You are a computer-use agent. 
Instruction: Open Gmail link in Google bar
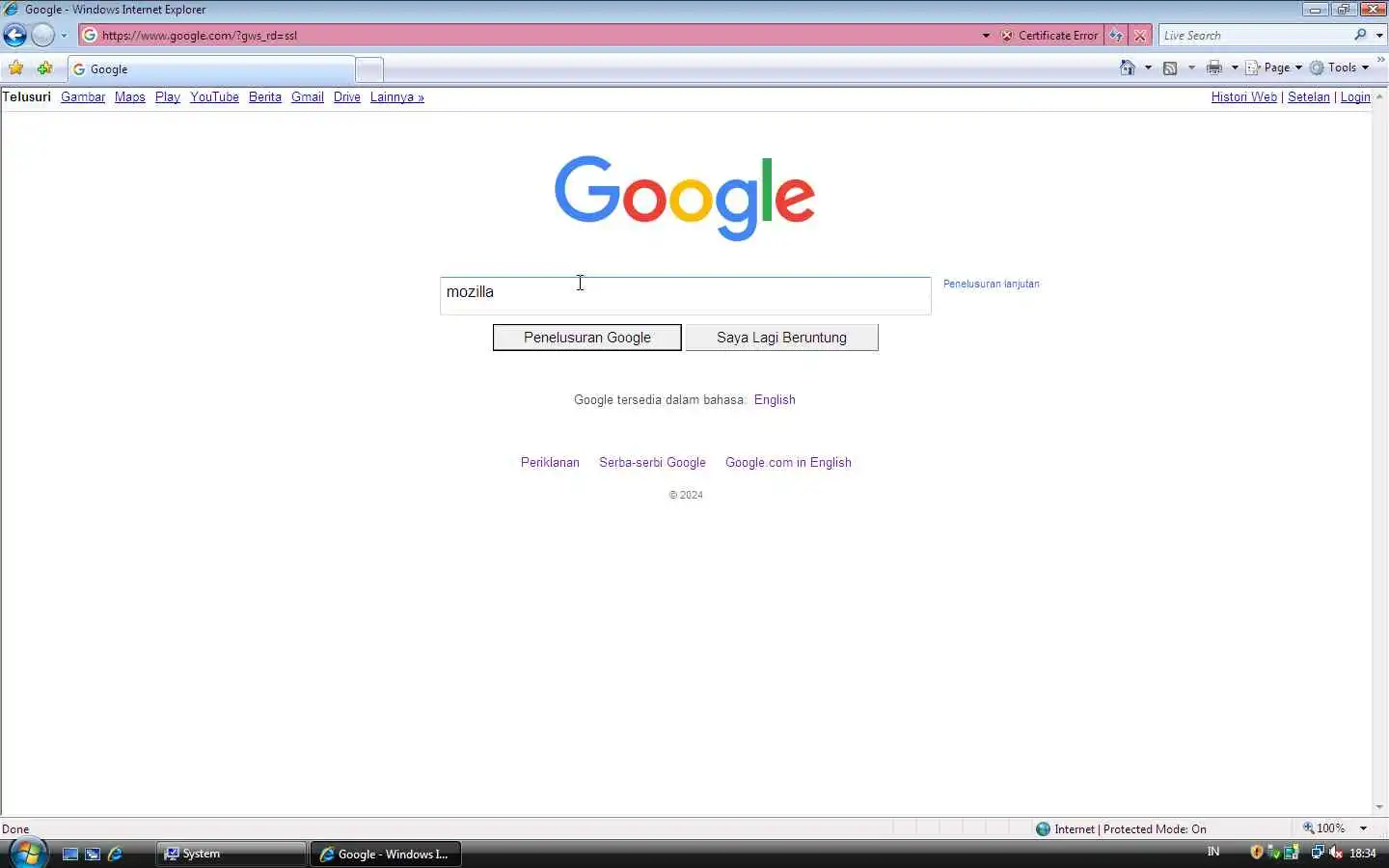click(x=308, y=97)
